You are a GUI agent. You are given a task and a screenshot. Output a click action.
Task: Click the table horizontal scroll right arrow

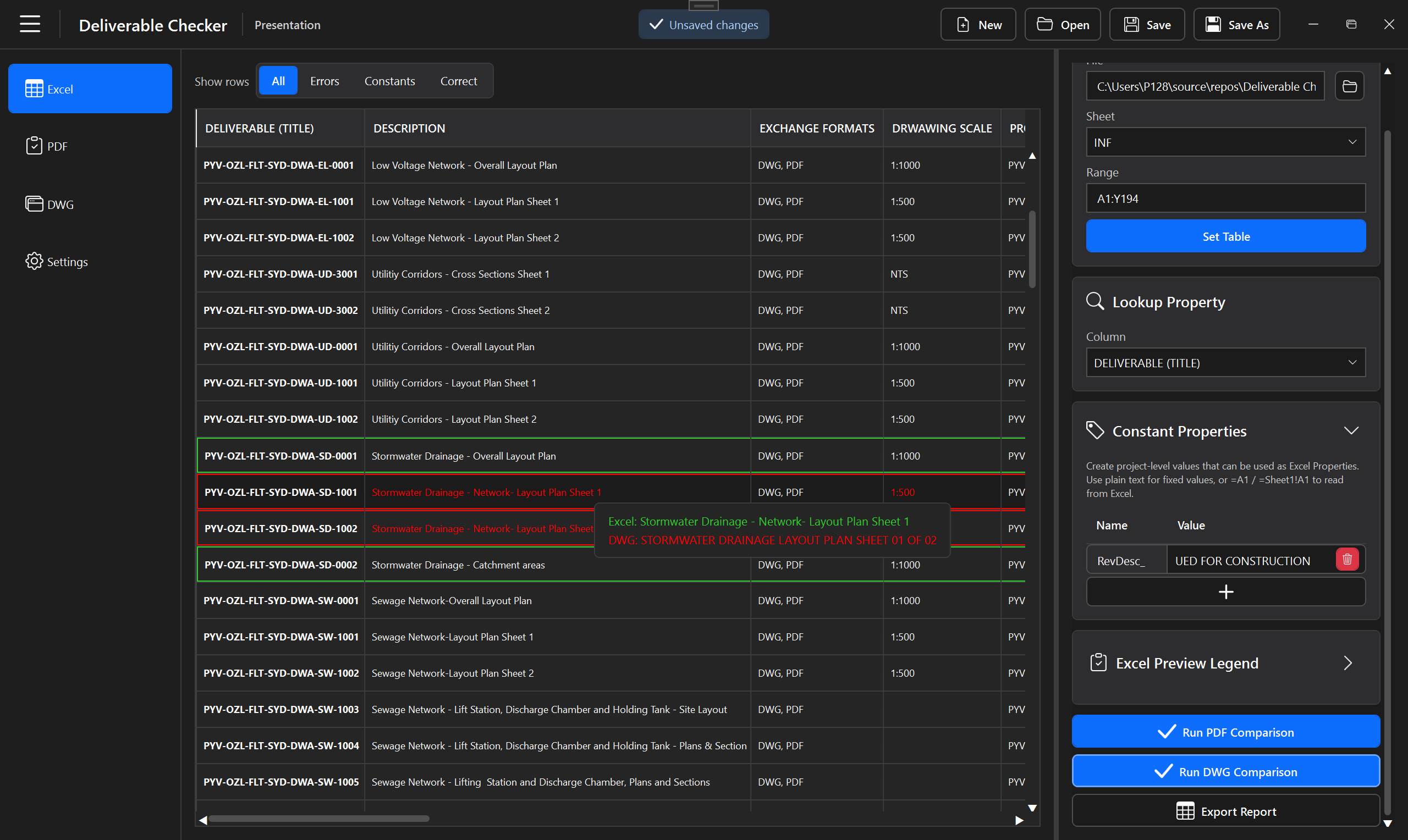click(1019, 820)
